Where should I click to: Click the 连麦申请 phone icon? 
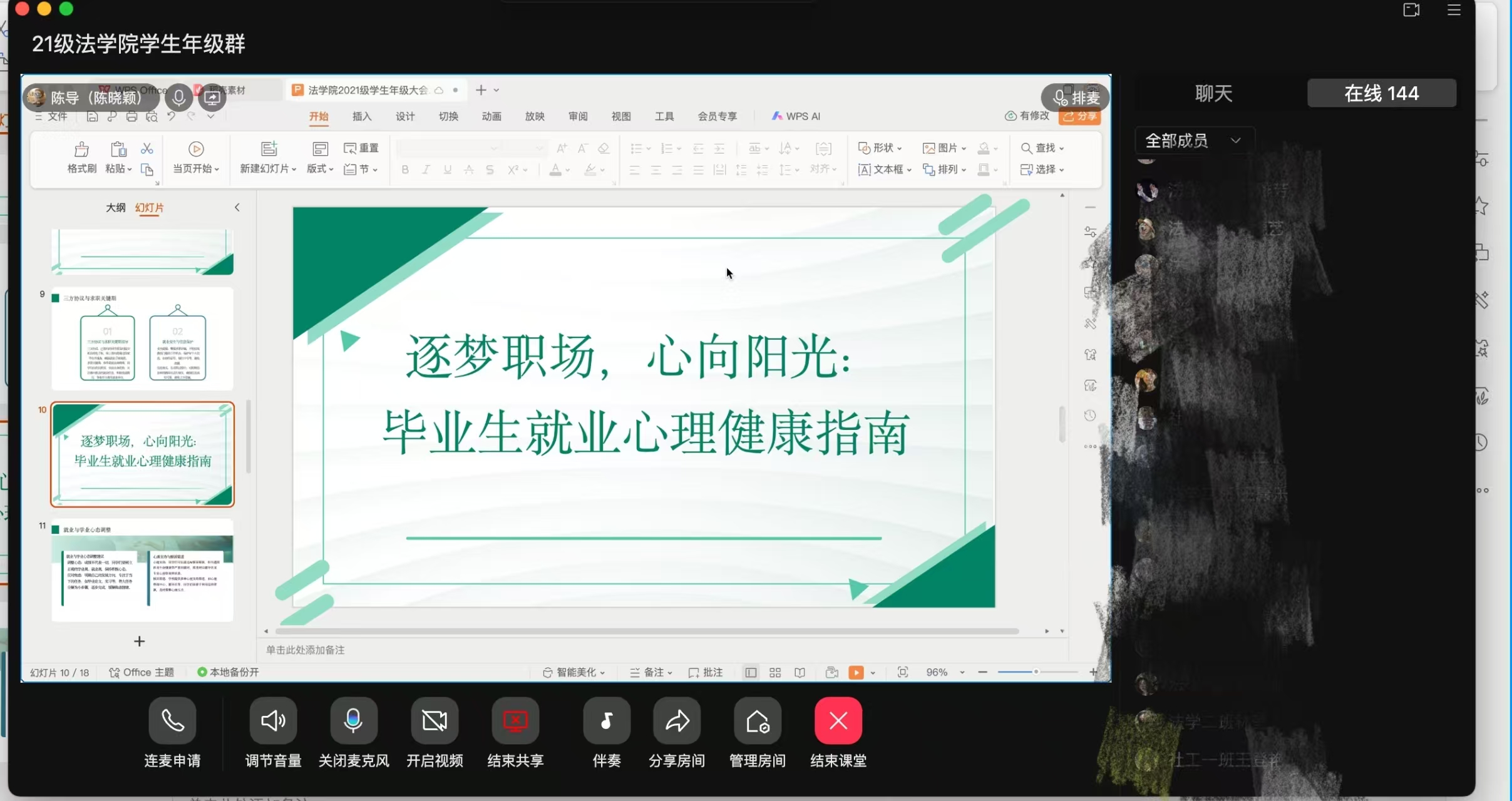pyautogui.click(x=172, y=721)
